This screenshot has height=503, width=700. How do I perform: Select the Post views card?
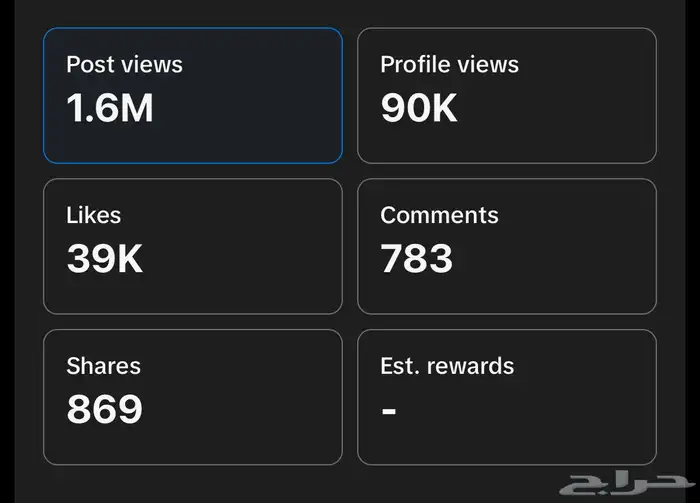[192, 95]
